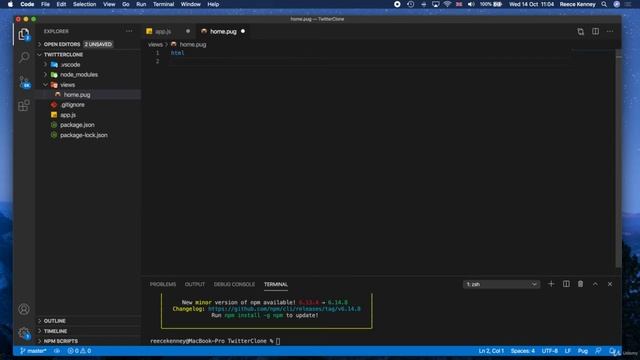
Task: Change end of line sequence LF
Action: point(567,351)
